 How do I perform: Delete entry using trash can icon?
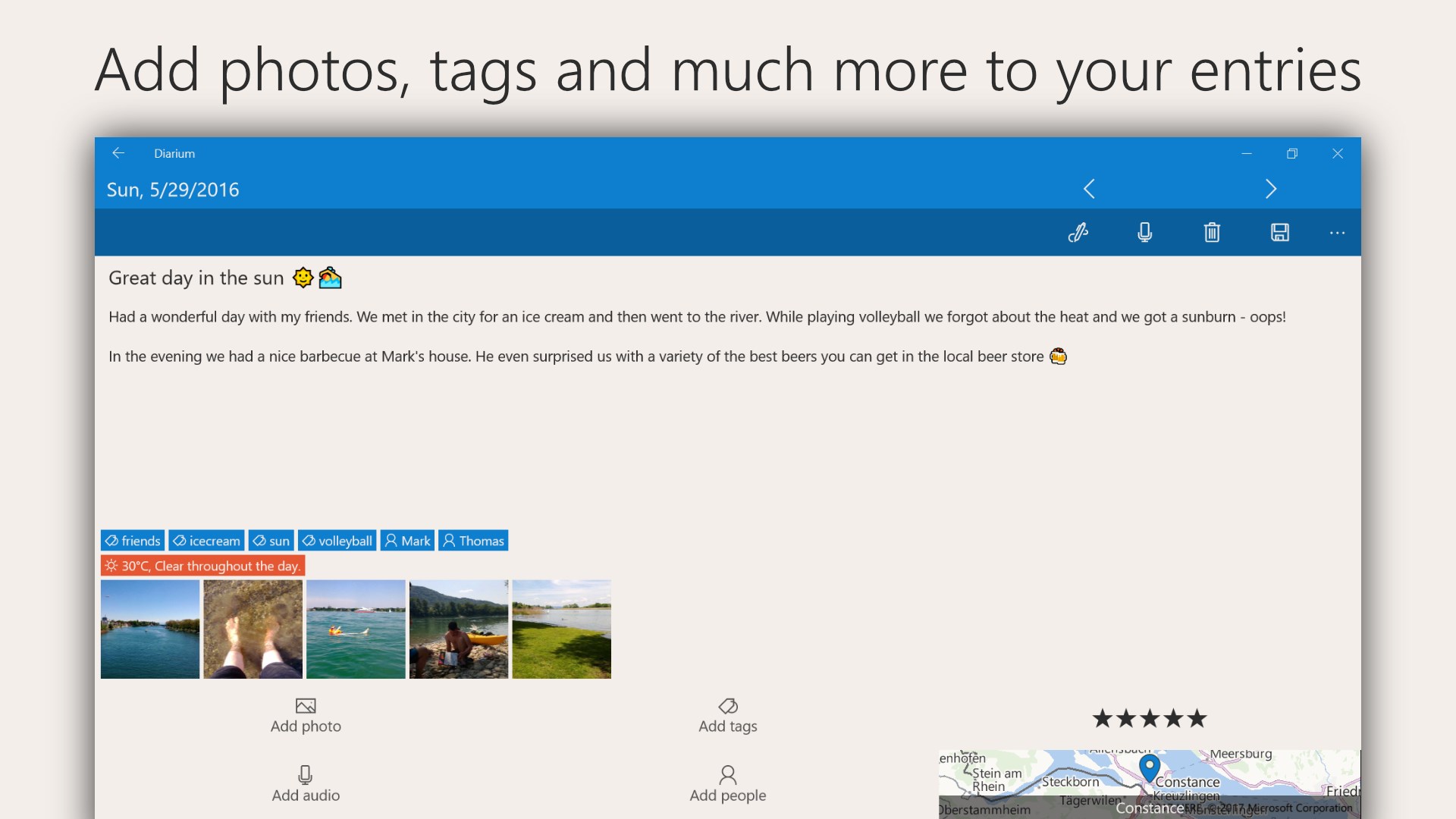pos(1212,232)
